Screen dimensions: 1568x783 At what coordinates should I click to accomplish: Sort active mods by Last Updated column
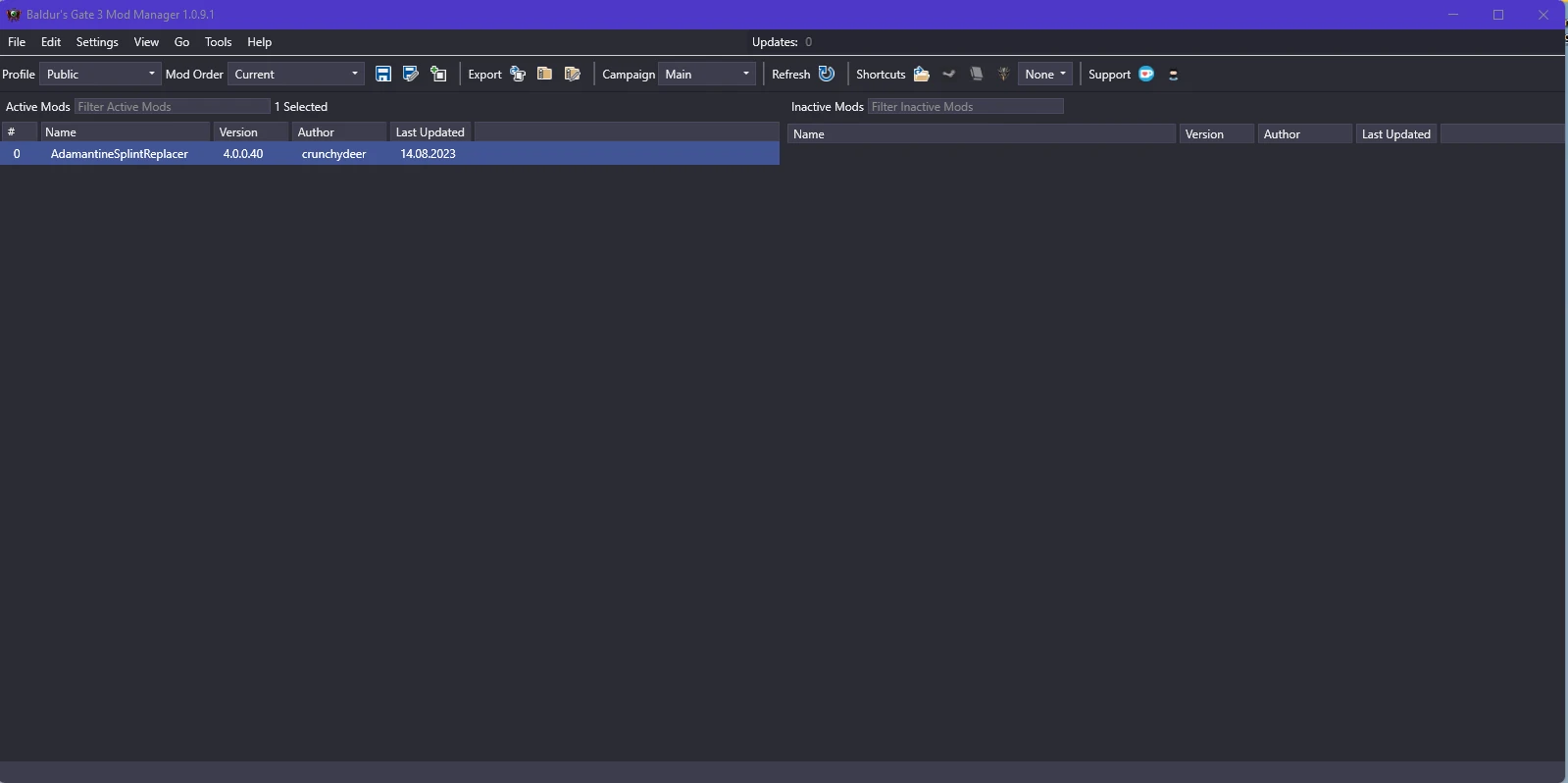(x=430, y=132)
